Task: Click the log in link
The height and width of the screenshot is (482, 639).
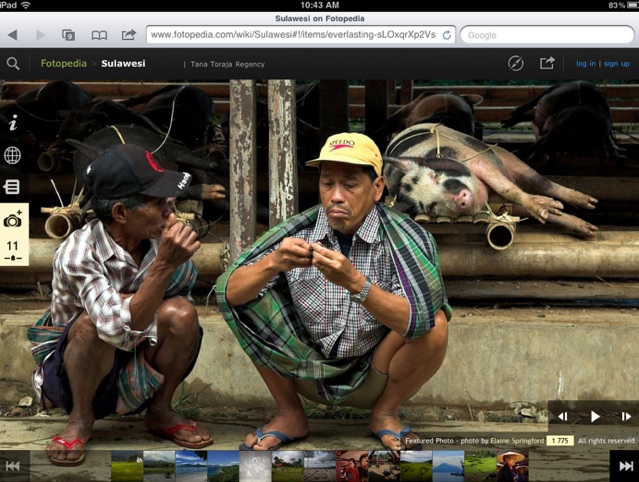Action: click(x=586, y=64)
